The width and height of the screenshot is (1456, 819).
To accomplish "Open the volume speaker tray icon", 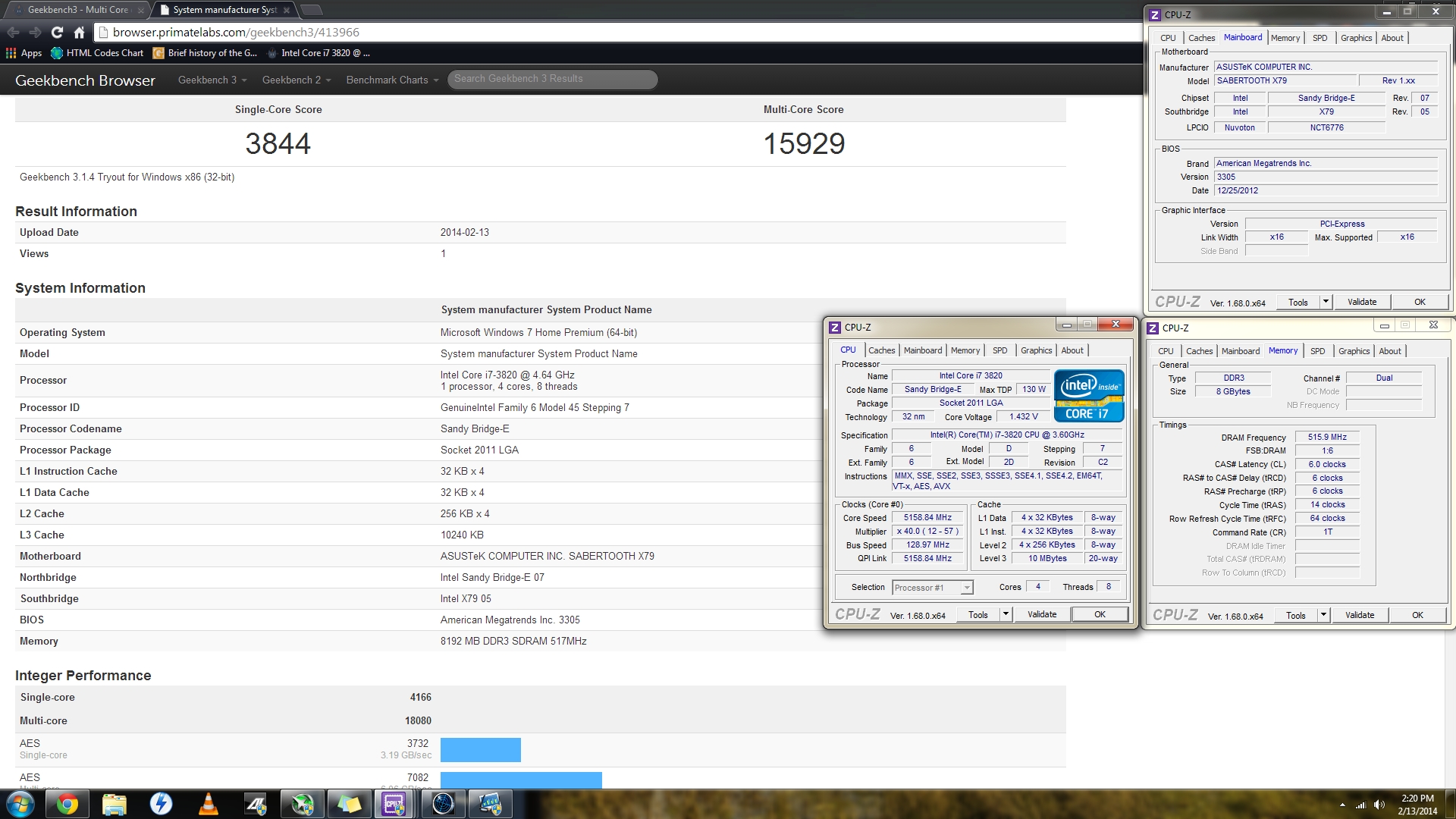I will pyautogui.click(x=1379, y=805).
